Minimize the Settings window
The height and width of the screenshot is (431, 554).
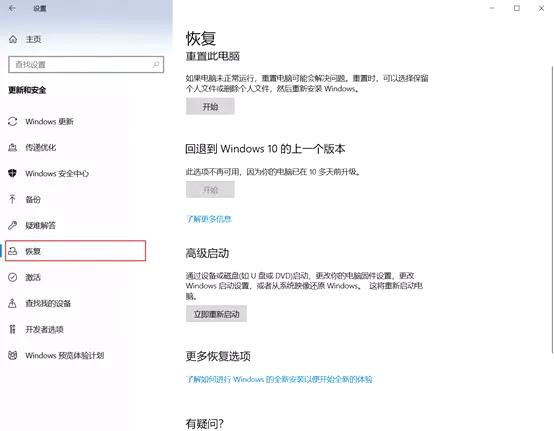click(x=492, y=8)
